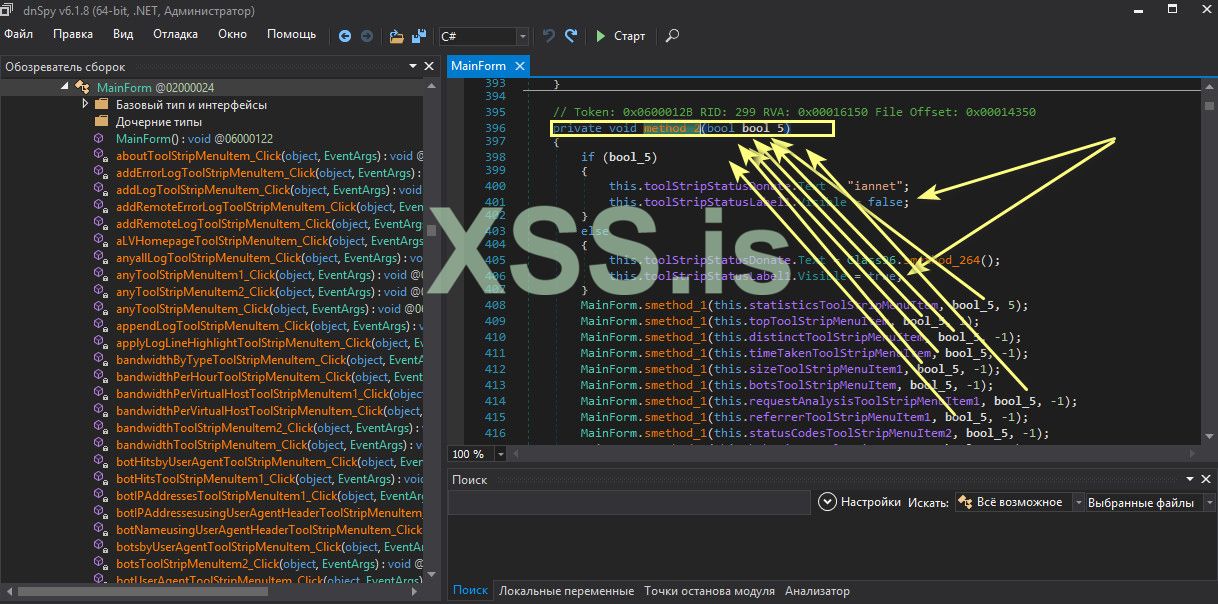Click the open file folder icon
The width and height of the screenshot is (1218, 604).
(x=396, y=36)
